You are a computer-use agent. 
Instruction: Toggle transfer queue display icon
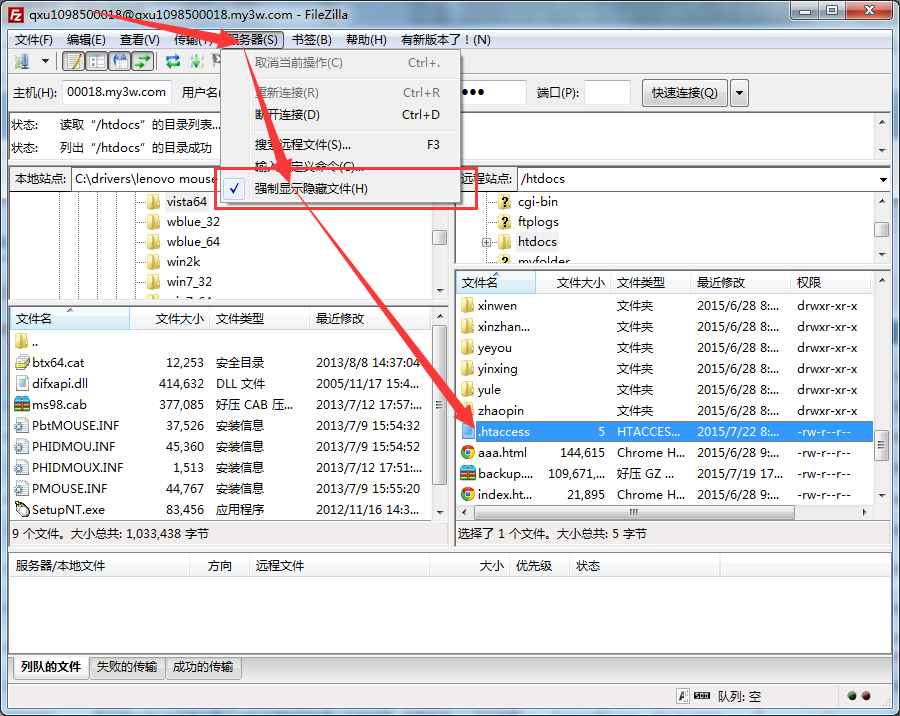click(143, 62)
